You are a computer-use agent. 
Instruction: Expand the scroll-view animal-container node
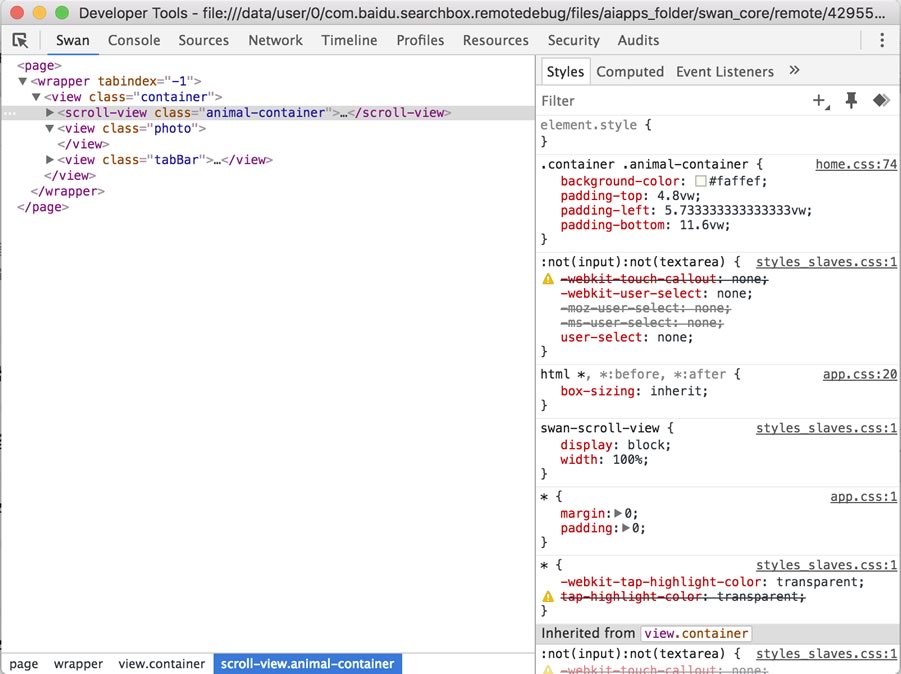click(50, 112)
